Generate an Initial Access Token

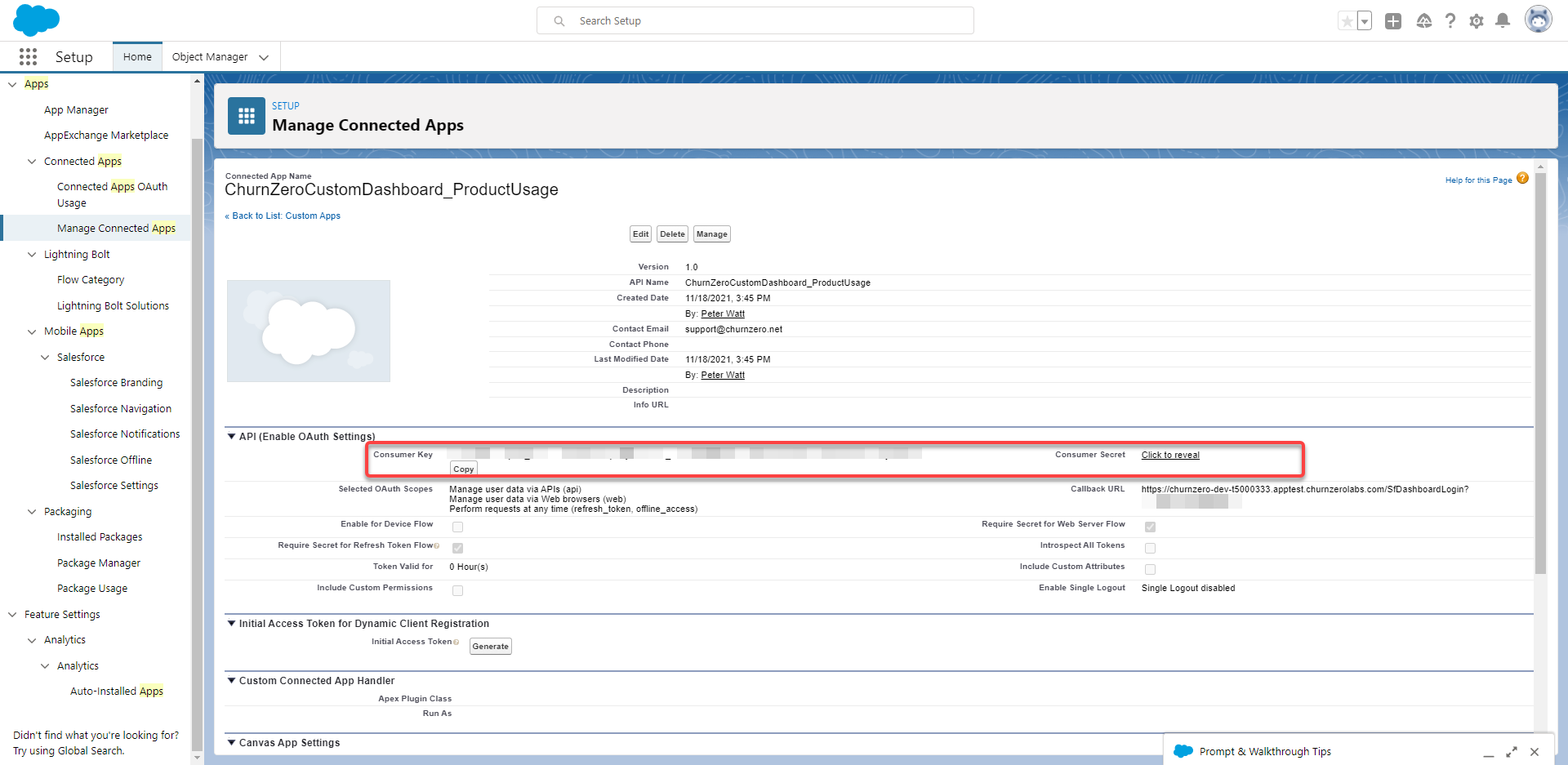pyautogui.click(x=491, y=647)
